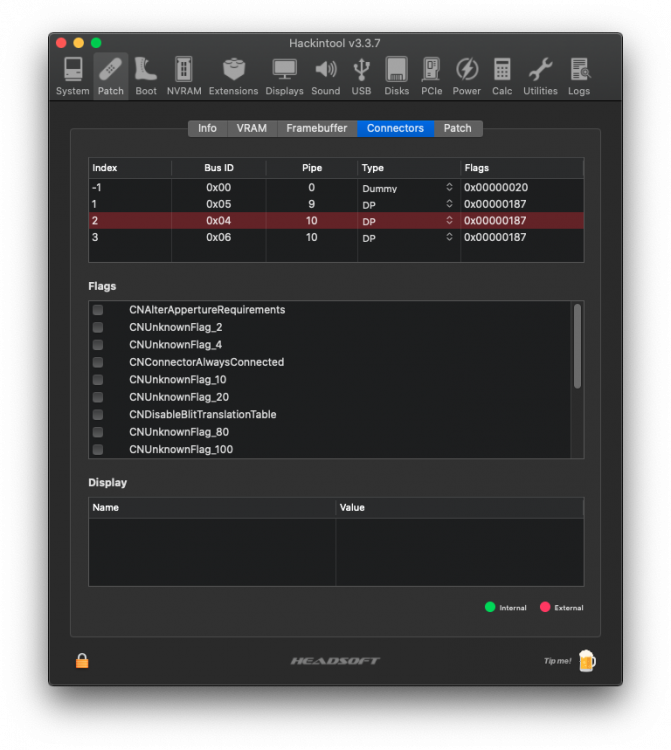
Task: Open the USB section
Action: [361, 76]
